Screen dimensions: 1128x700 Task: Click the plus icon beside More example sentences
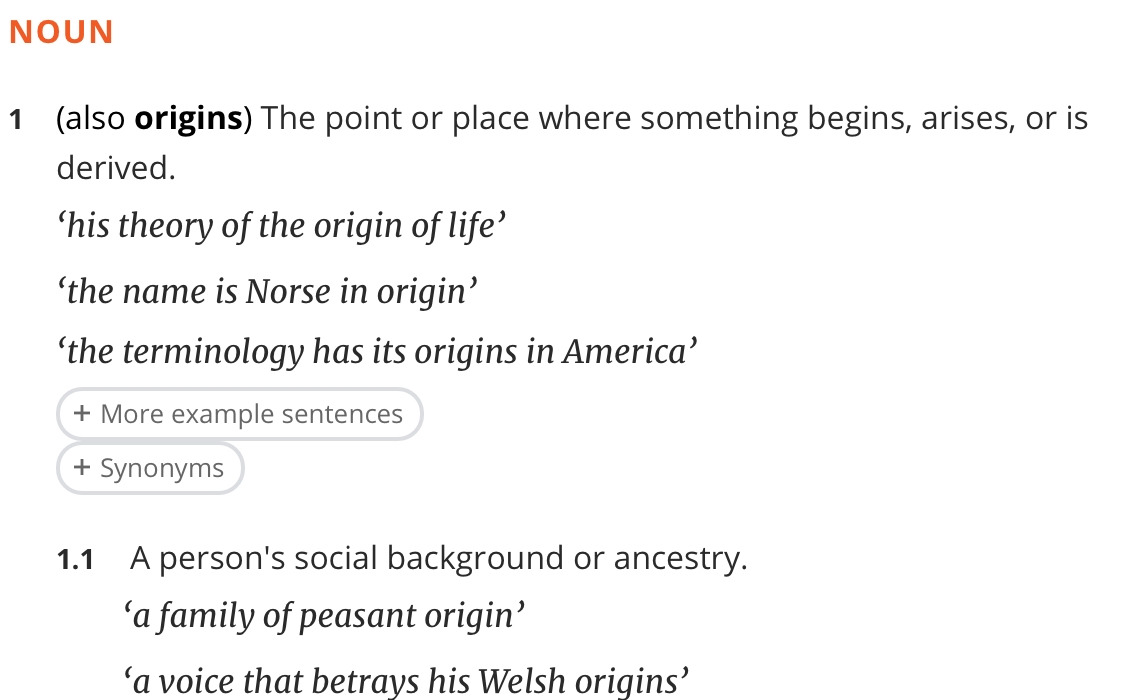[x=81, y=413]
